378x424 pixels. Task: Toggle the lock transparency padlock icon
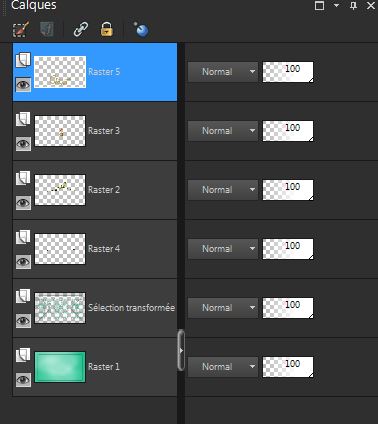click(x=107, y=29)
